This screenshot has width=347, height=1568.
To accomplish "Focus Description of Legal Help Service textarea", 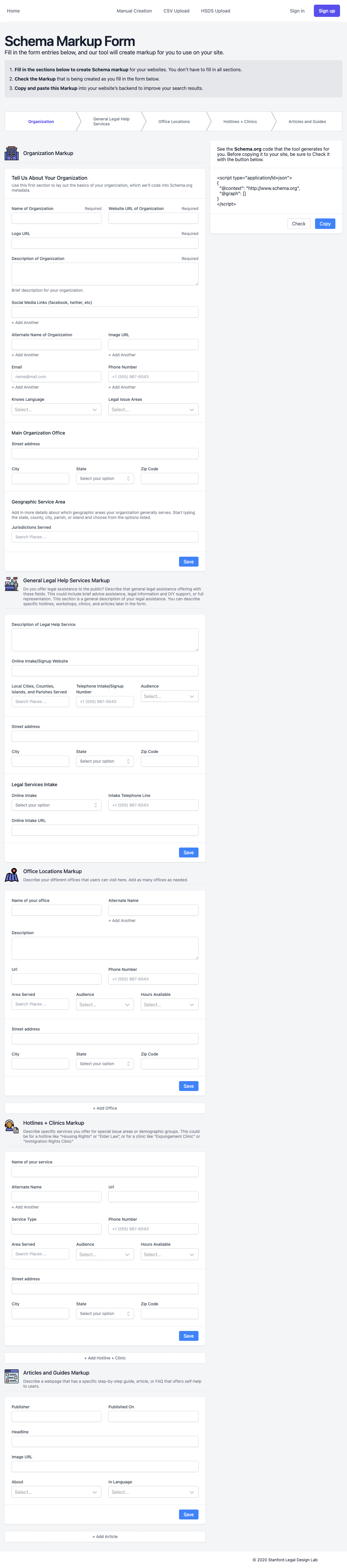I will tap(105, 640).
